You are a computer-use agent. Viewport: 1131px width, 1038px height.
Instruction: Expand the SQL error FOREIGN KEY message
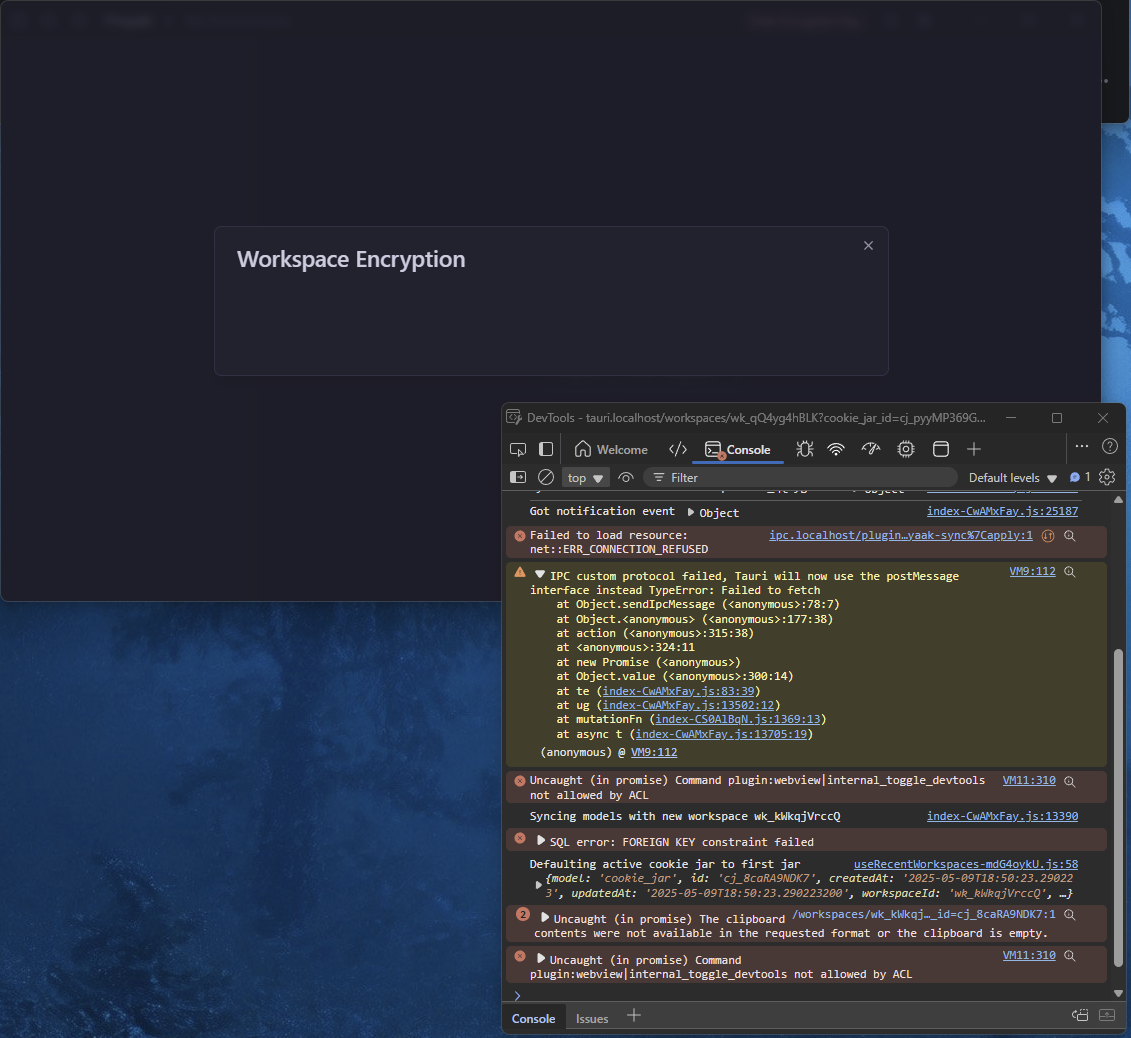pyautogui.click(x=542, y=841)
